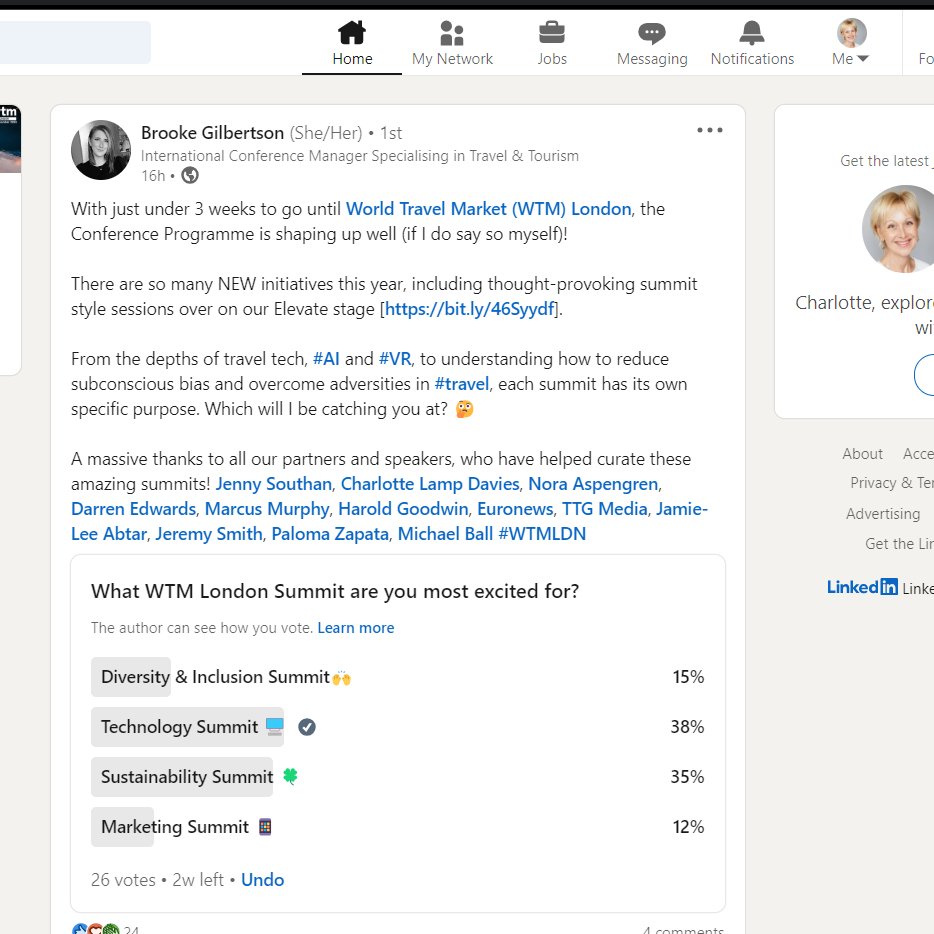This screenshot has height=934, width=934.
Task: Click the #travel hashtag
Action: pos(462,384)
